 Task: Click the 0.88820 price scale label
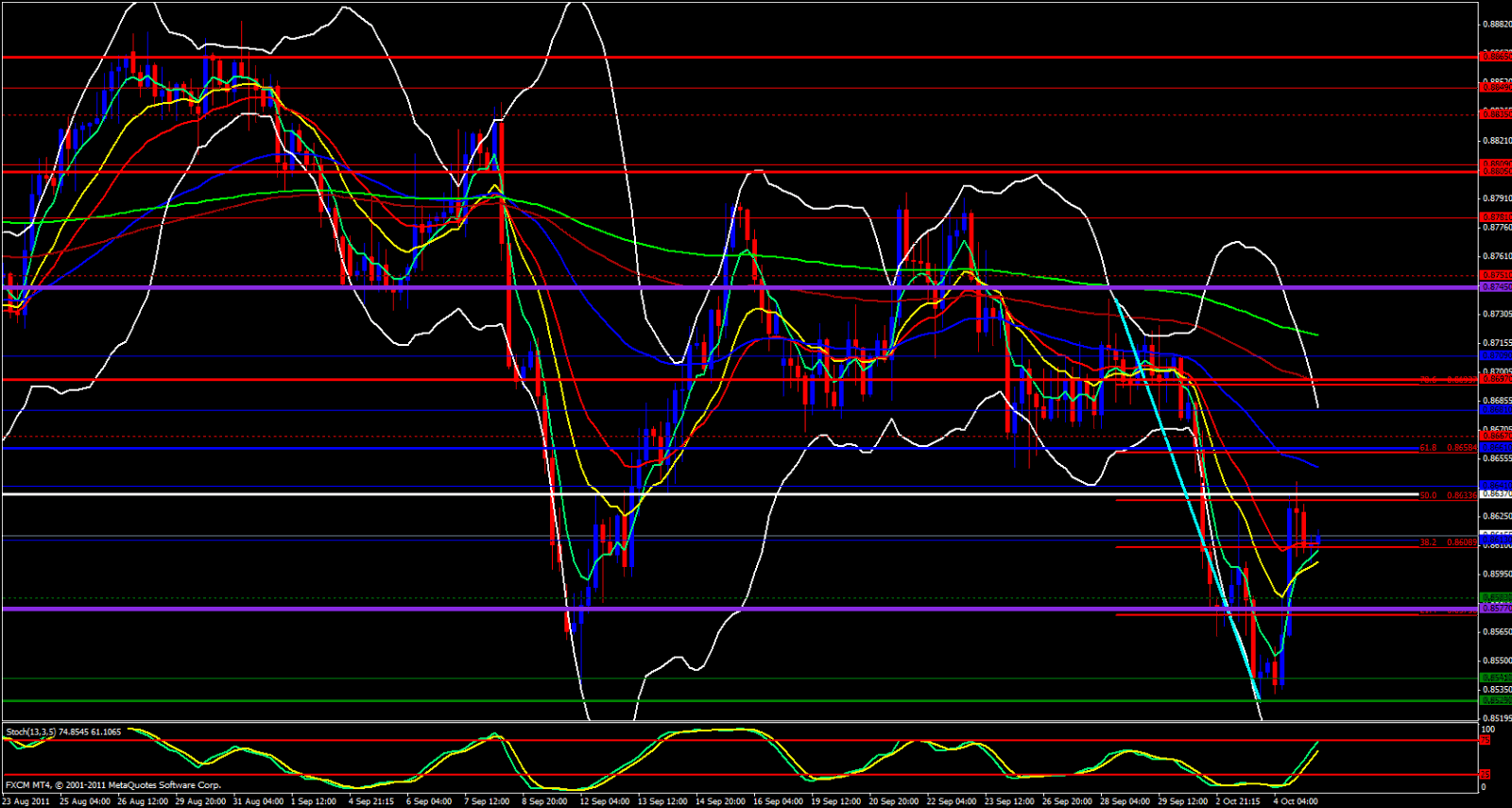(1497, 25)
